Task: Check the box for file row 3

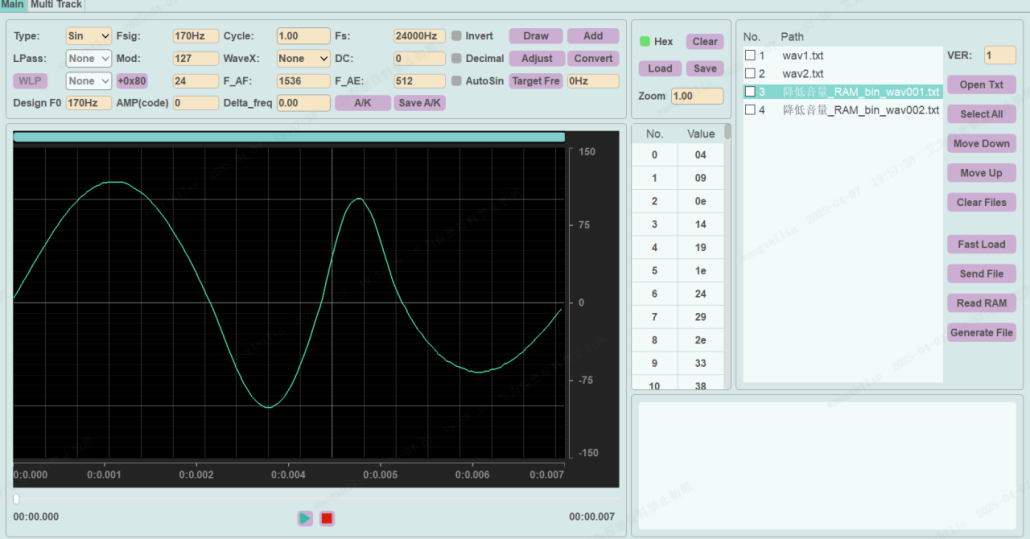Action: [x=750, y=91]
